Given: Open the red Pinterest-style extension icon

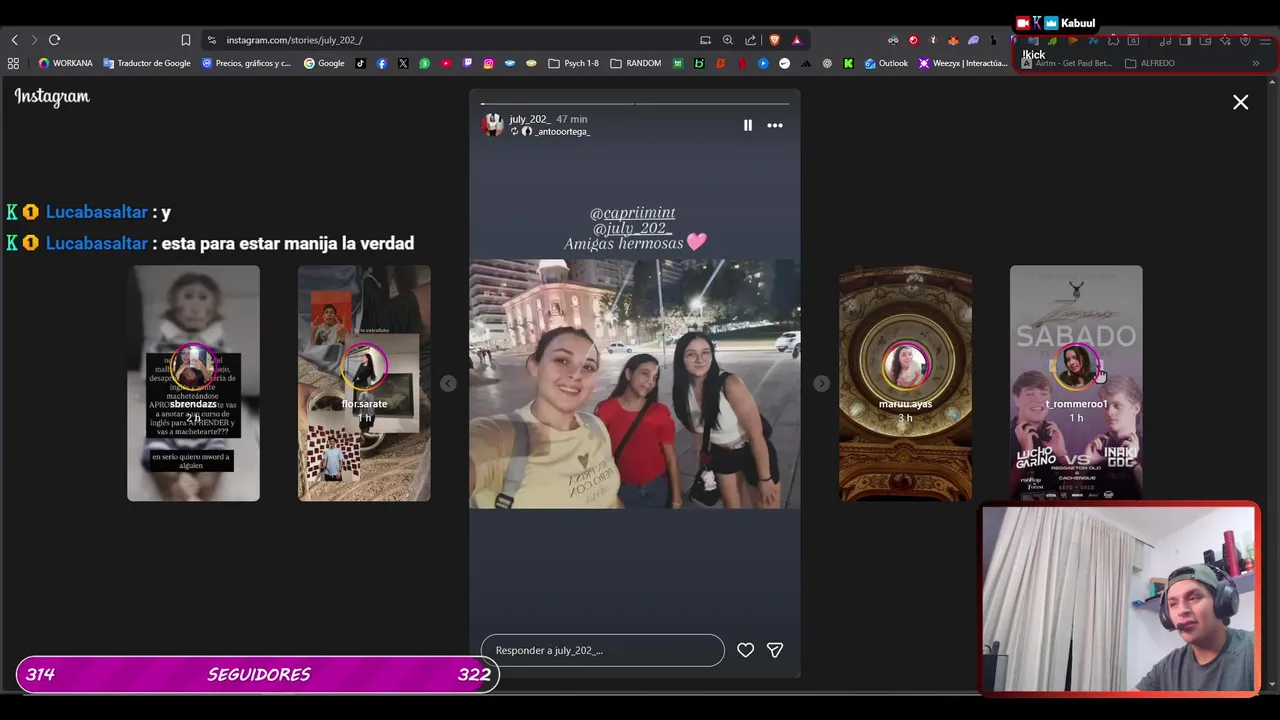Looking at the screenshot, I should (x=913, y=40).
